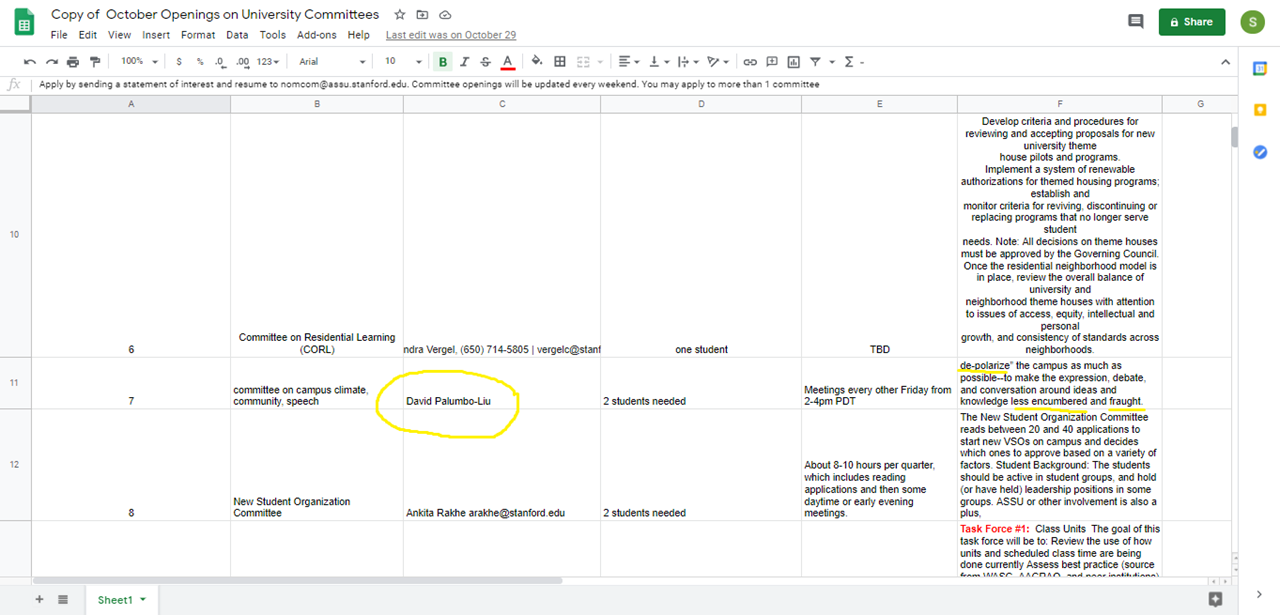
Task: Select the Paint format roller tool
Action: [x=95, y=62]
